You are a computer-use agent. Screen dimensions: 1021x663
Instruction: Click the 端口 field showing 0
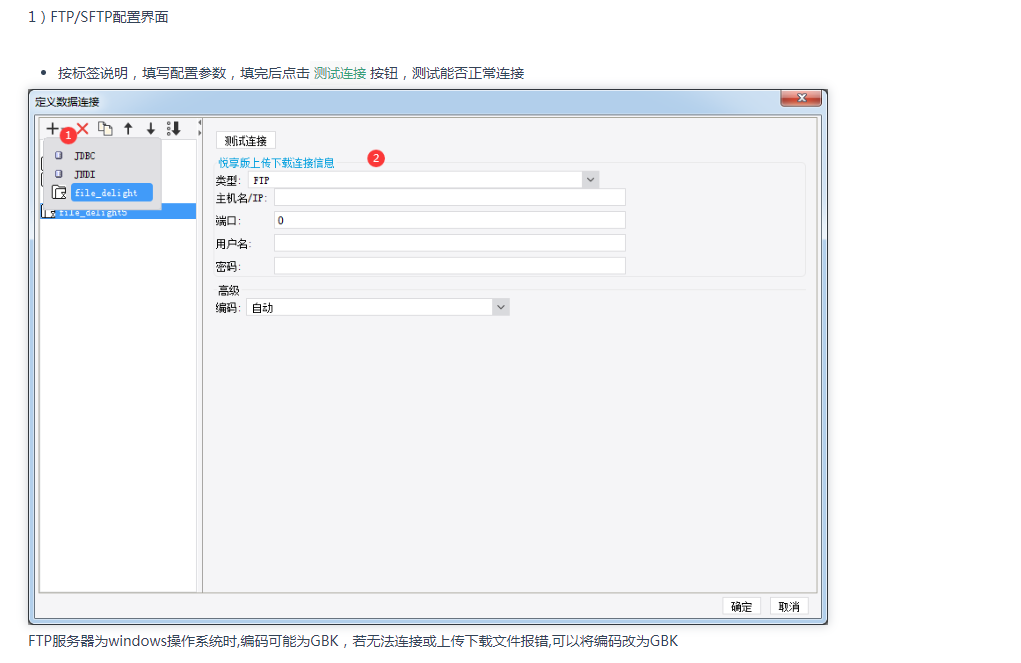(449, 220)
